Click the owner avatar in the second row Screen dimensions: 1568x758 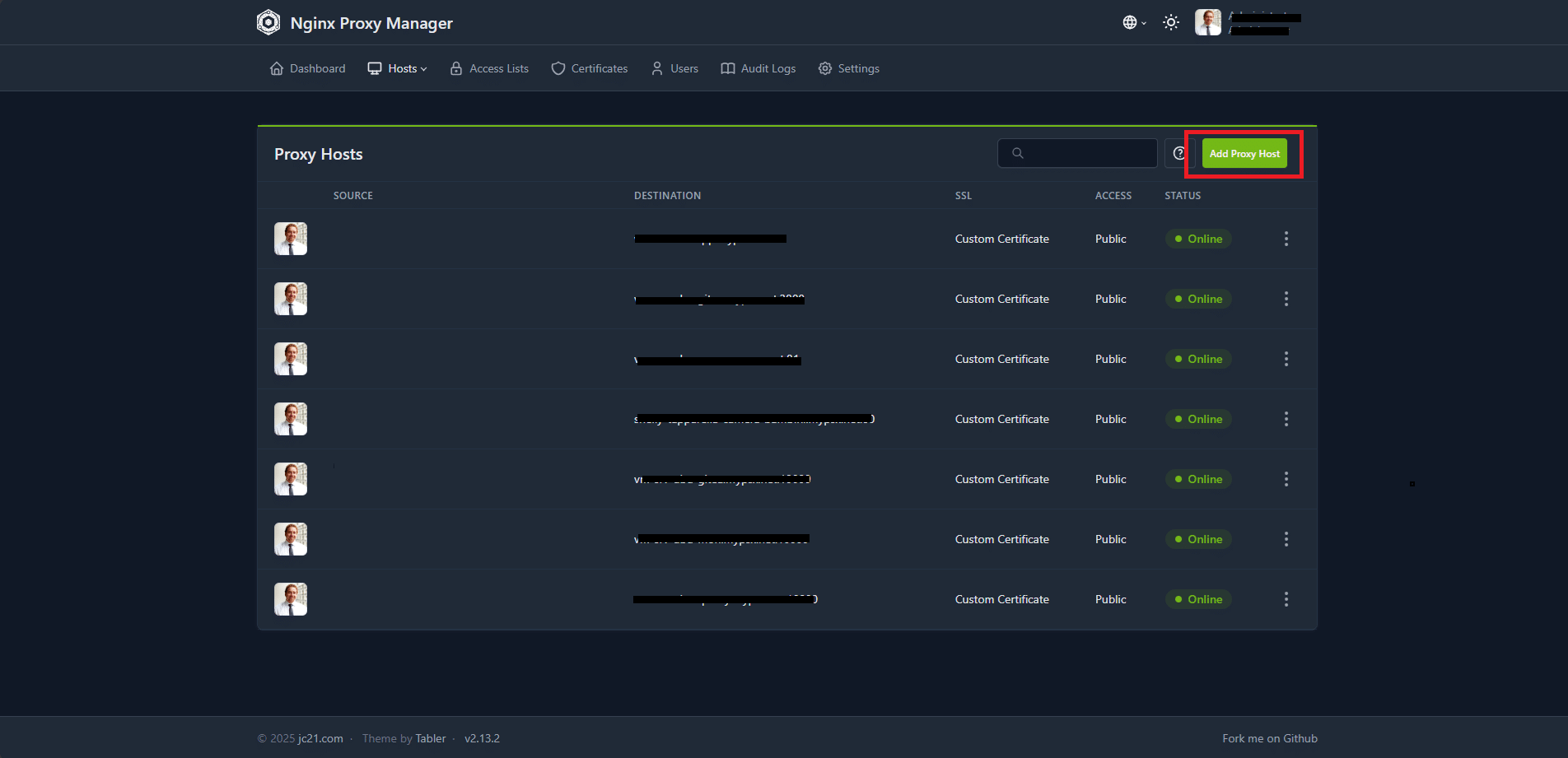[x=291, y=299]
